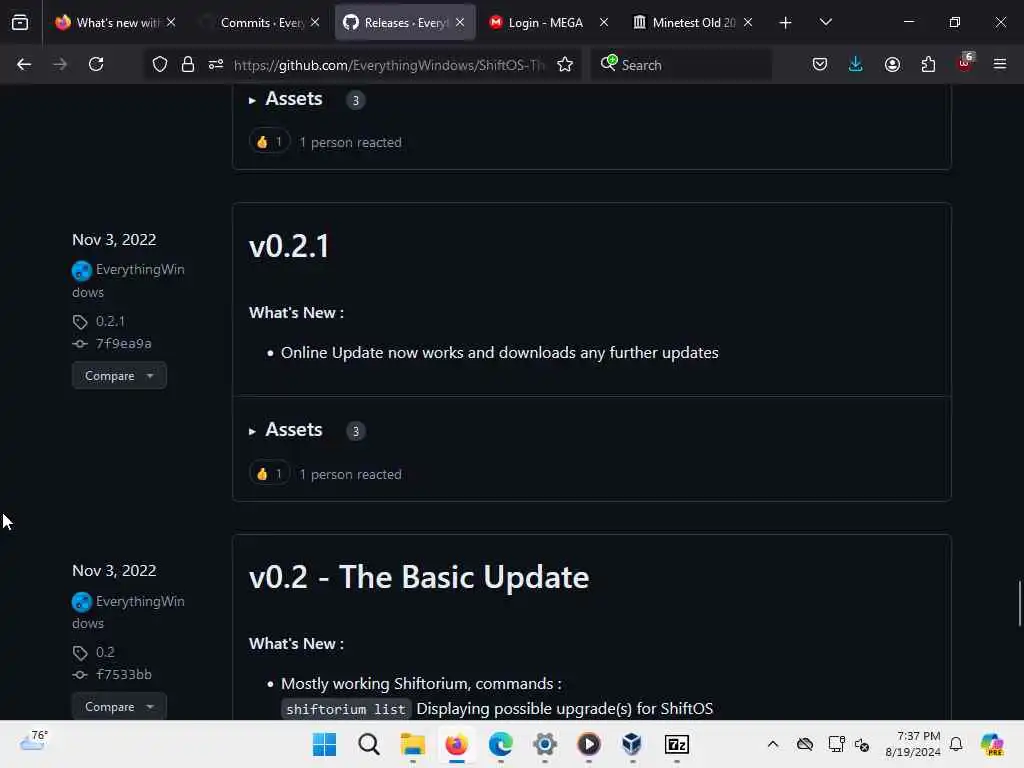Click page vertical scrollbar thumb

click(x=1019, y=603)
